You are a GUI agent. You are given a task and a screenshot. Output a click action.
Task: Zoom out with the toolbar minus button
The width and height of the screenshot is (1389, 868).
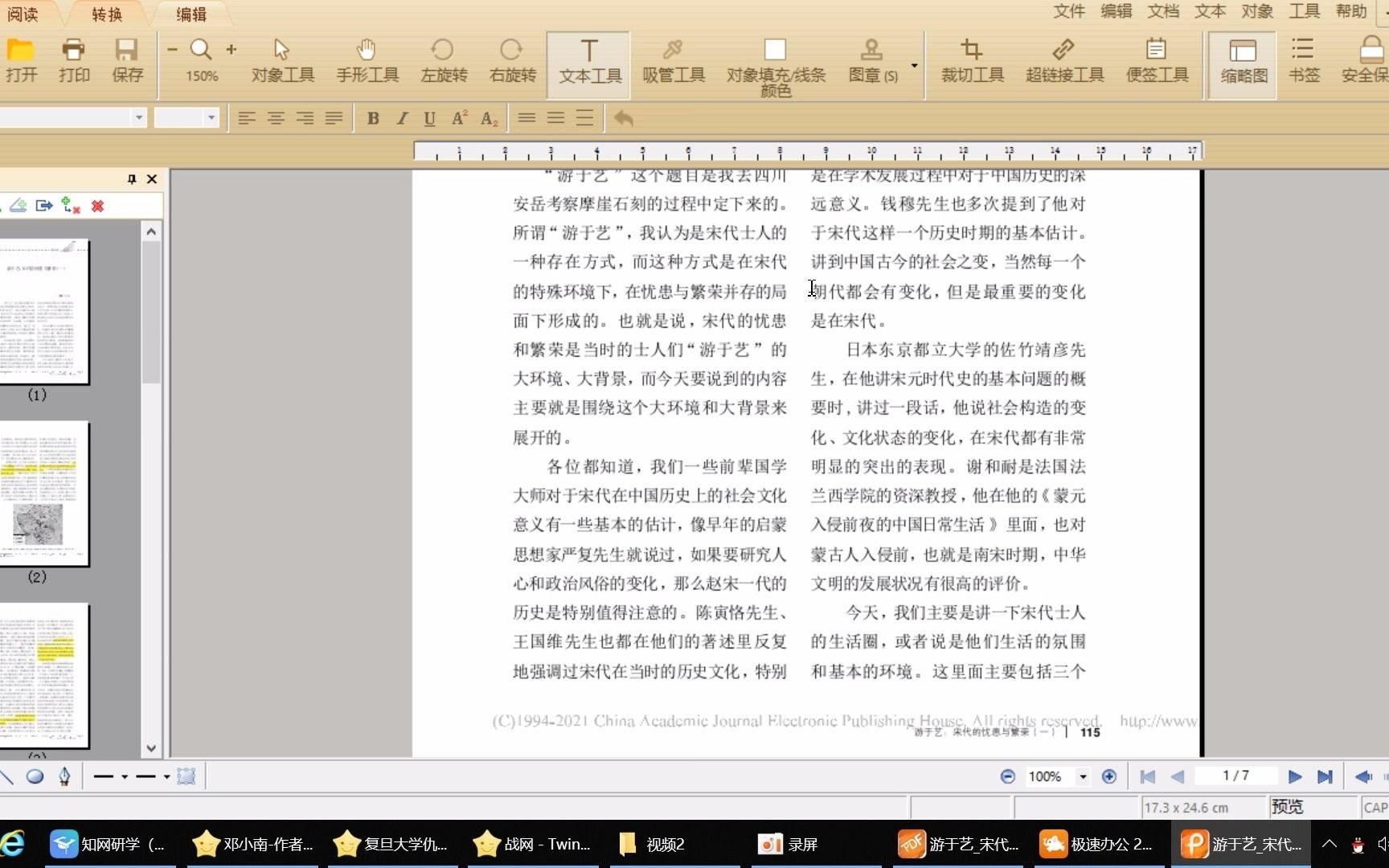[172, 50]
